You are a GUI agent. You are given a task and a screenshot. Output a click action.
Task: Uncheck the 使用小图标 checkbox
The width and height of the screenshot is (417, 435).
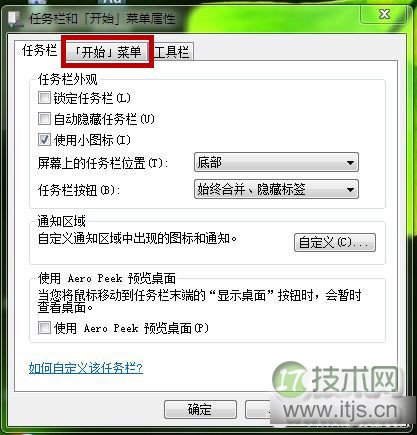pos(44,140)
